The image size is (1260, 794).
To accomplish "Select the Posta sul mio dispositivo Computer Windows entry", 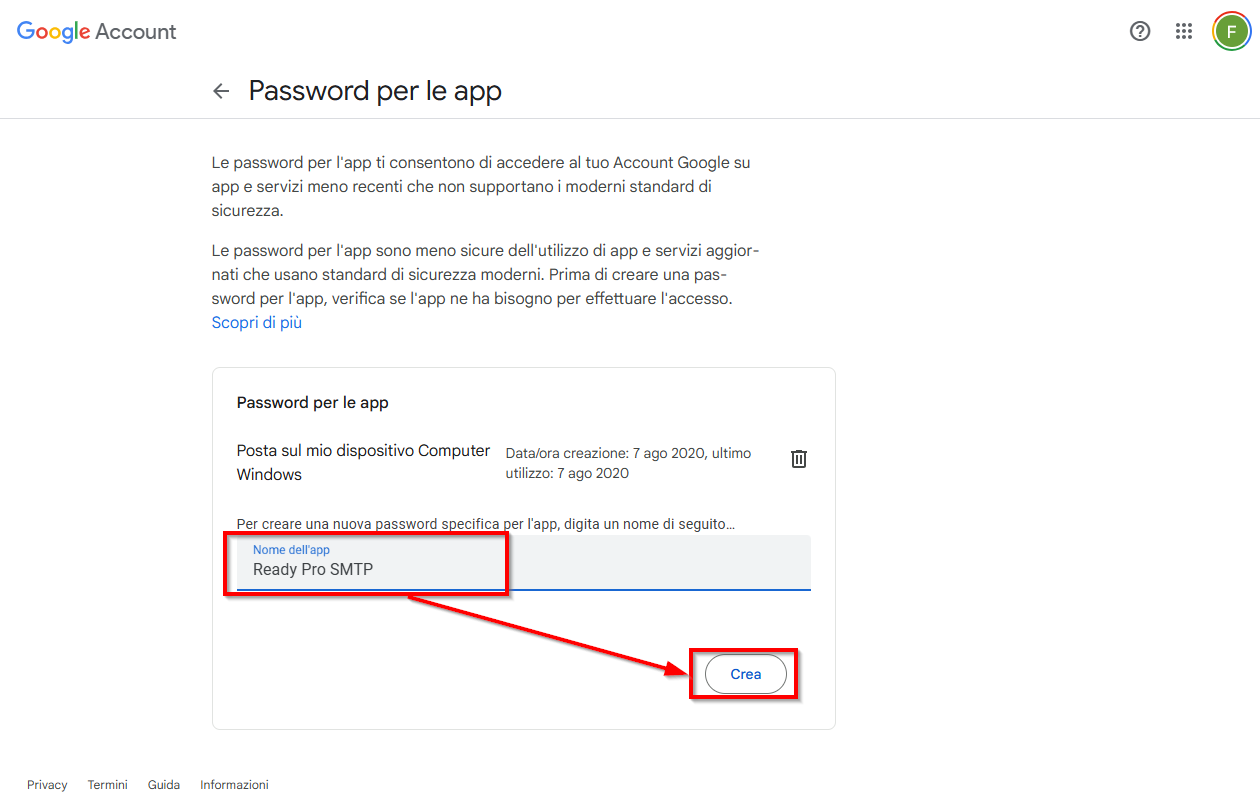I will pyautogui.click(x=364, y=463).
